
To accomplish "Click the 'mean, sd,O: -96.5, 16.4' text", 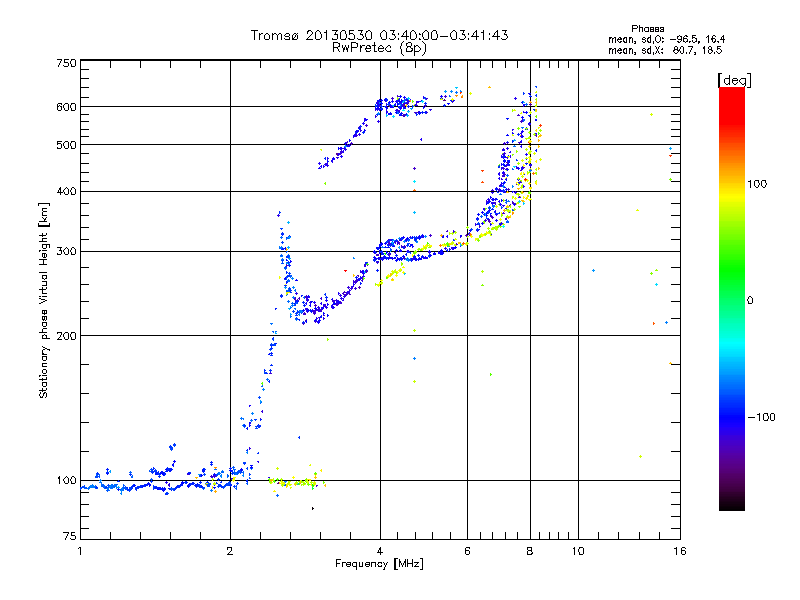I will (x=666, y=39).
